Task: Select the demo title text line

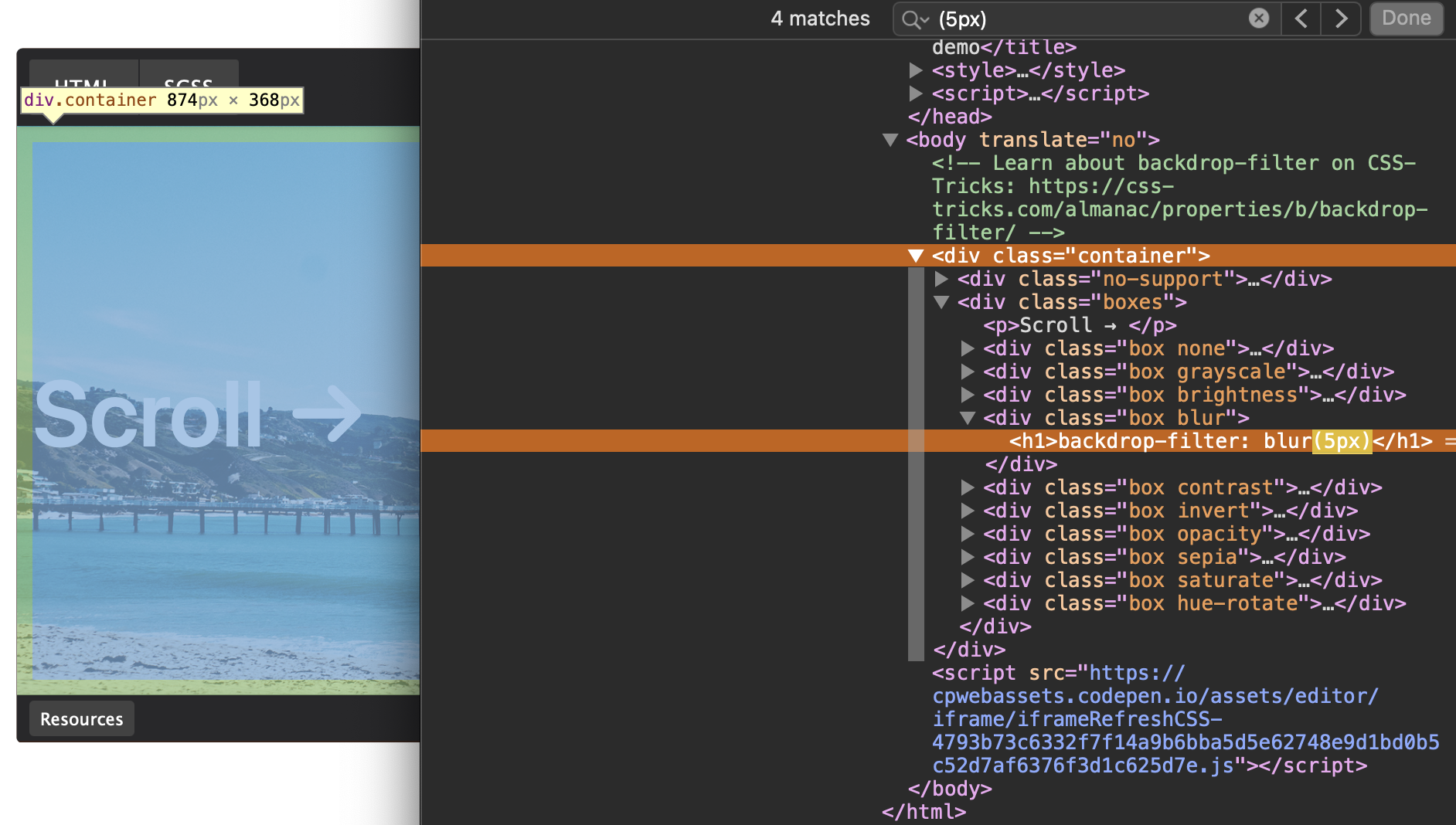Action: (x=1004, y=47)
